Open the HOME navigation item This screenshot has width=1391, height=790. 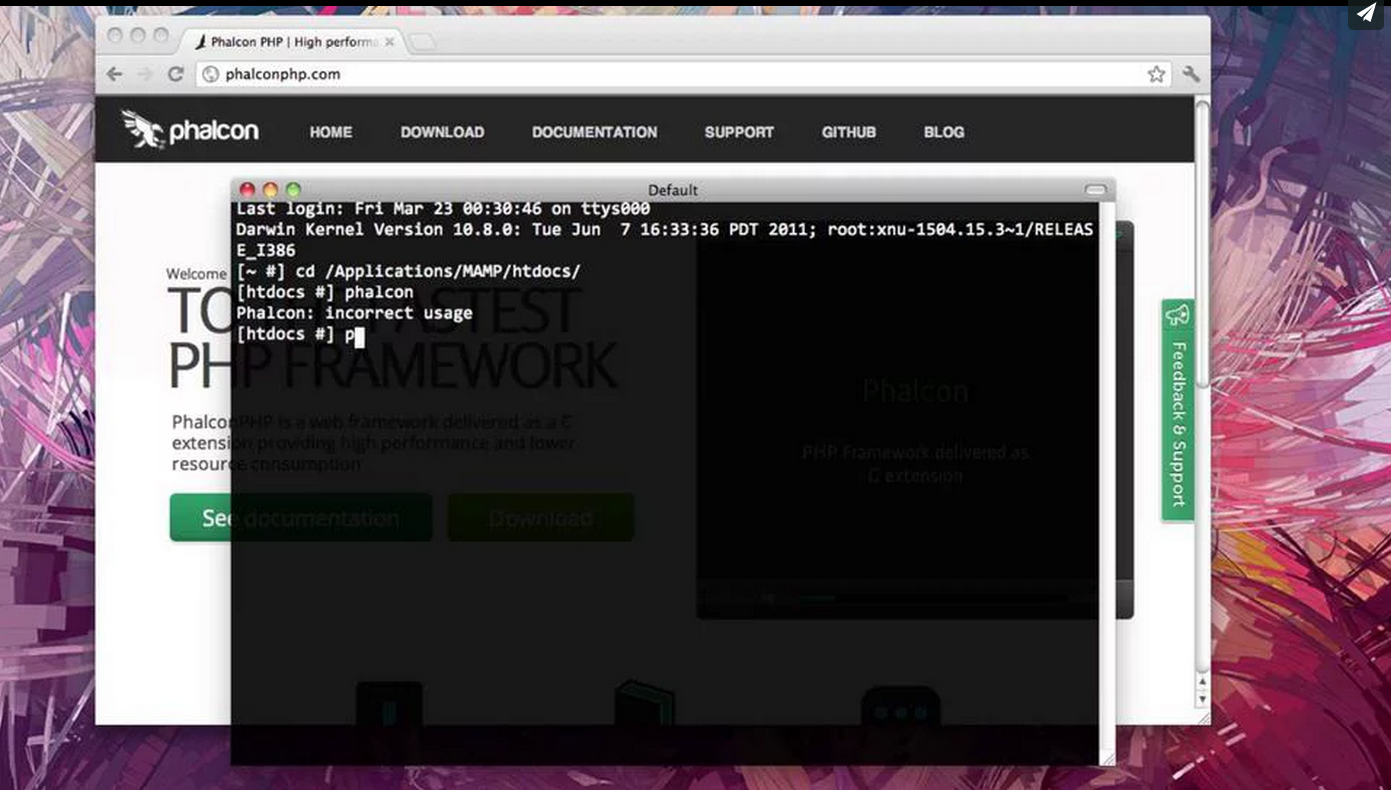pos(330,132)
